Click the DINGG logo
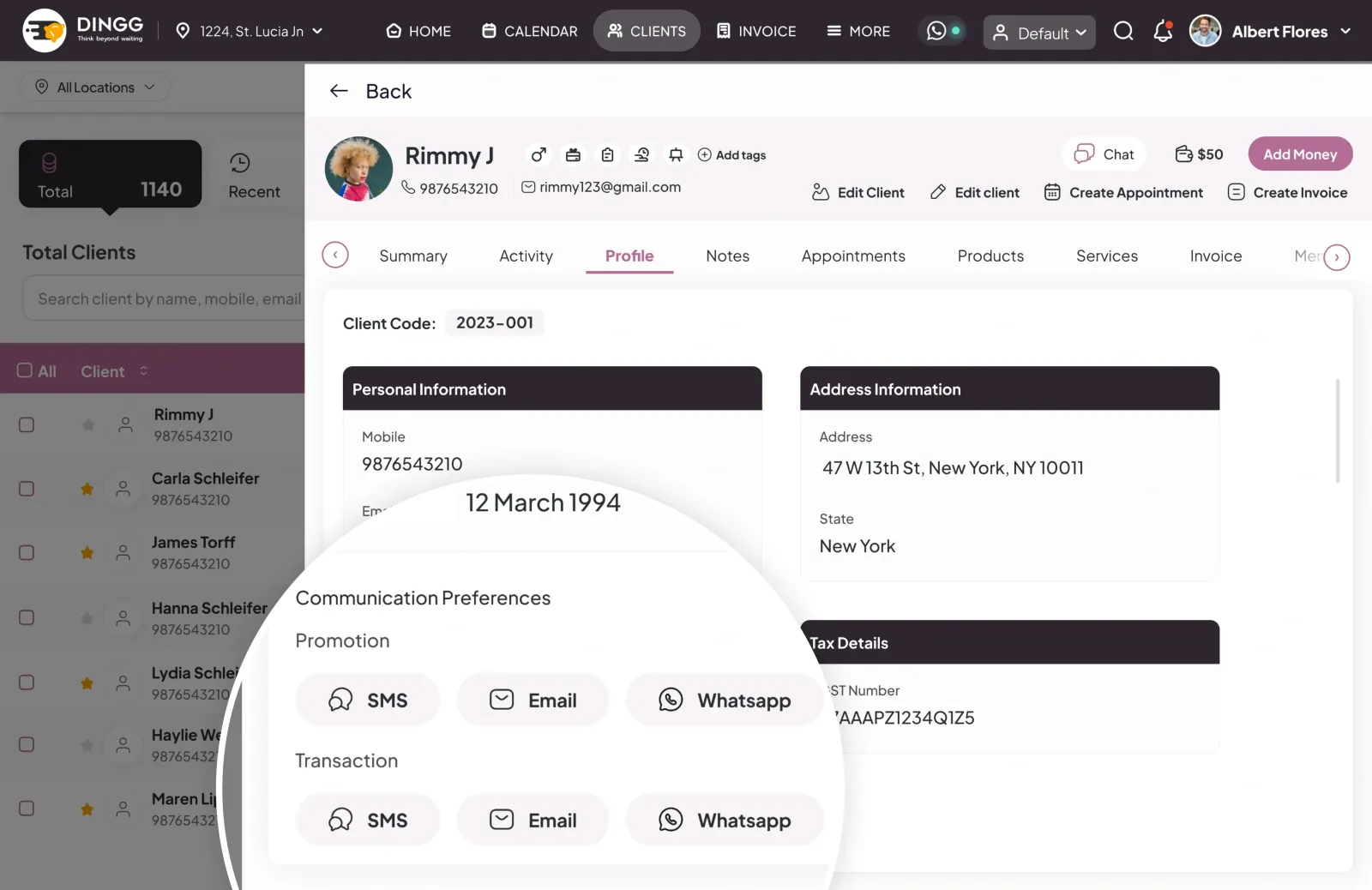 (84, 31)
